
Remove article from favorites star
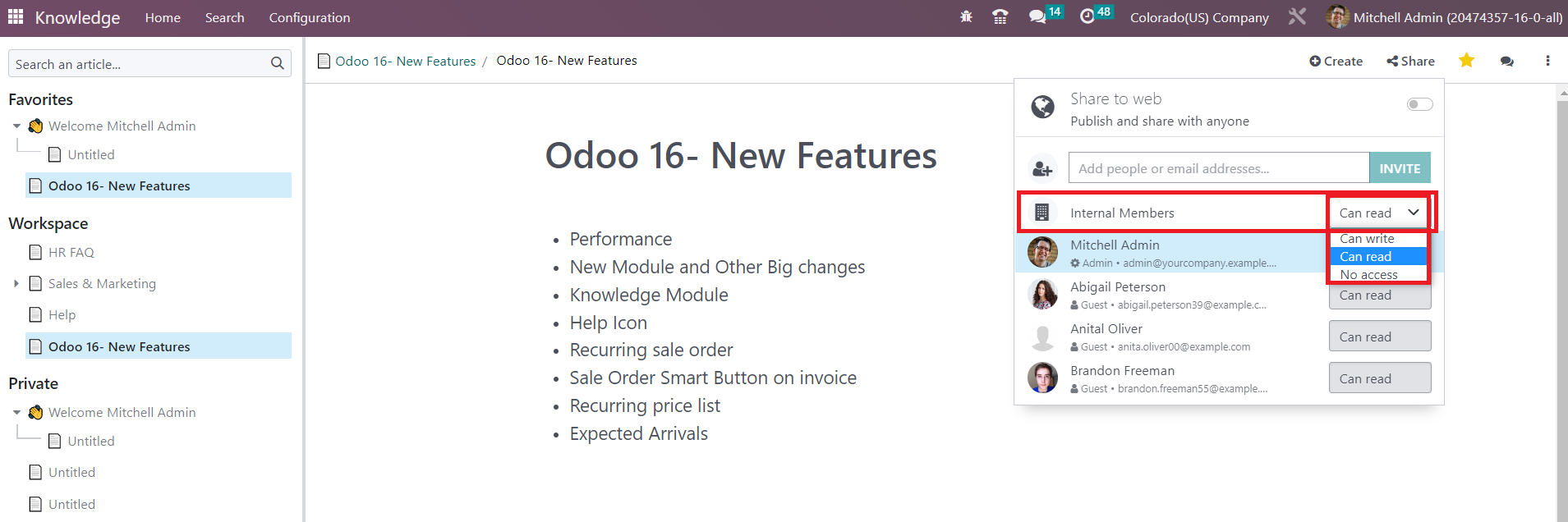(1466, 60)
